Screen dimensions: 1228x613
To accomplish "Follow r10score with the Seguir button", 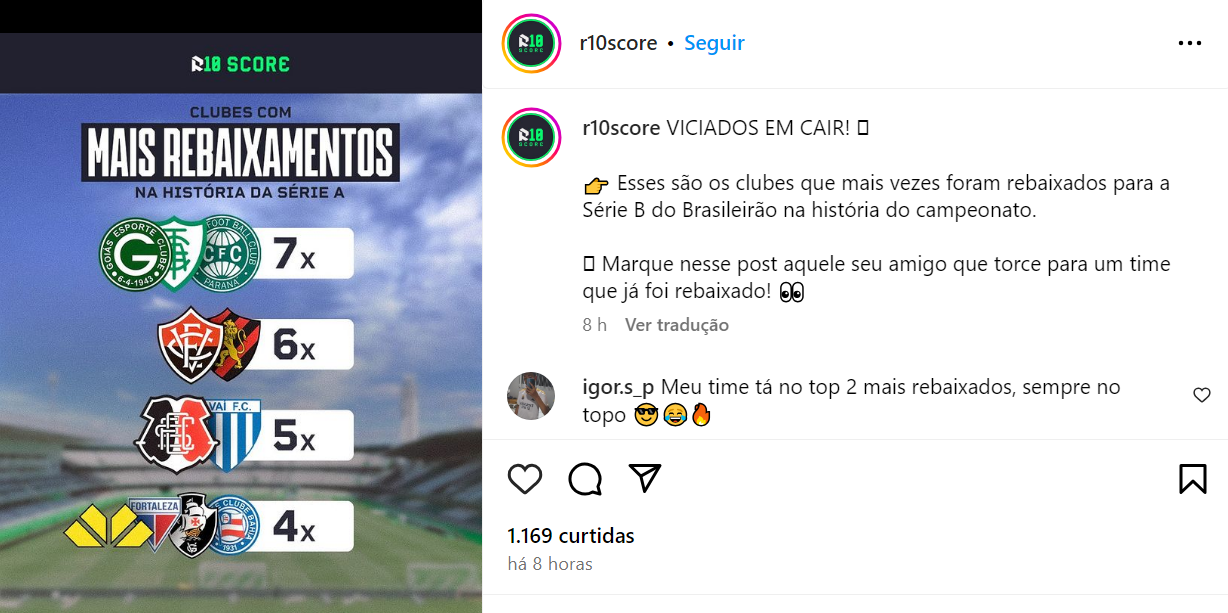I will pyautogui.click(x=714, y=43).
